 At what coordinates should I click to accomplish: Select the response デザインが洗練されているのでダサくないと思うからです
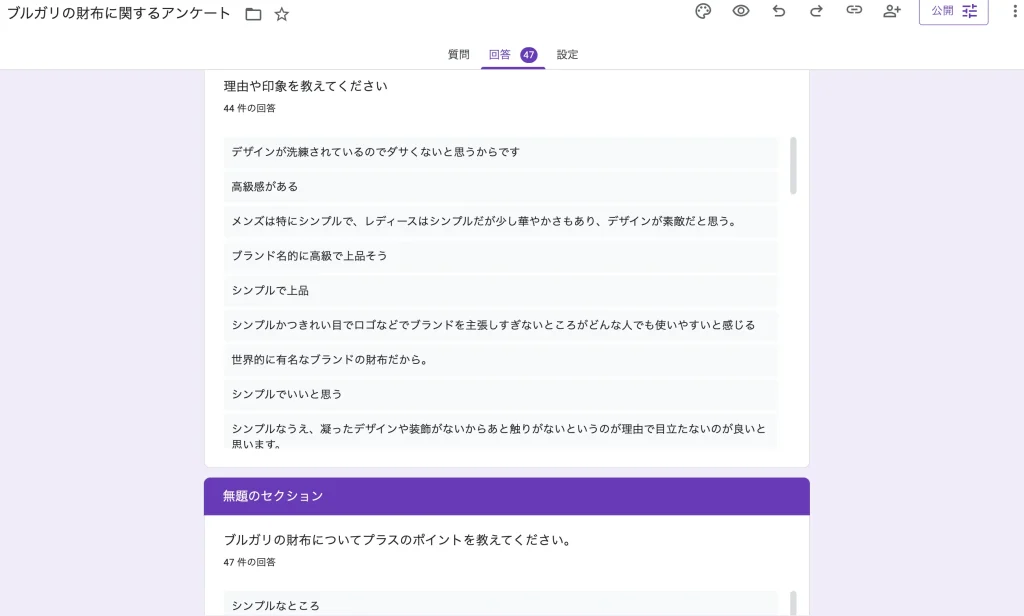pyautogui.click(x=501, y=152)
